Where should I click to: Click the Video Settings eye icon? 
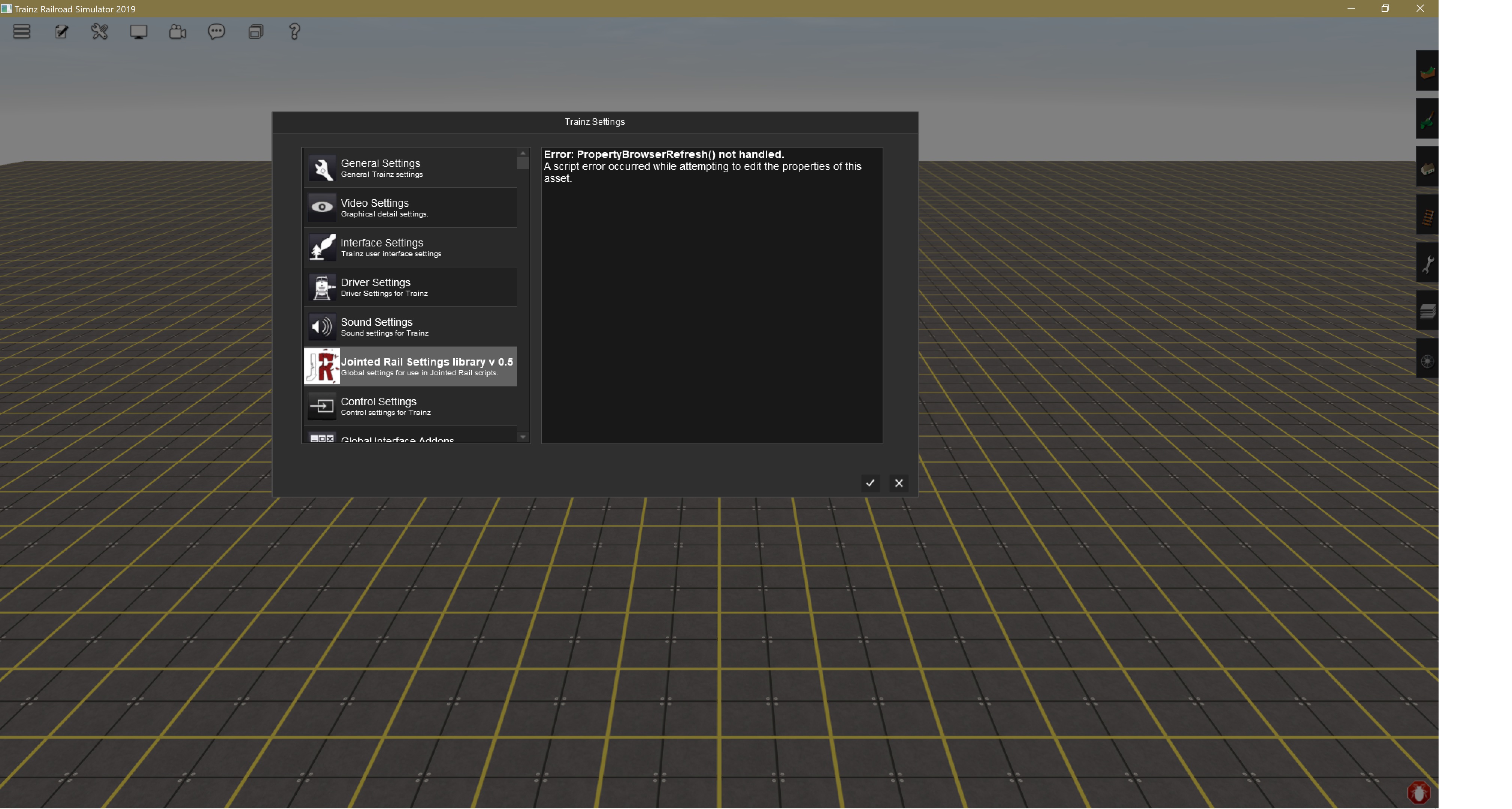coord(322,207)
